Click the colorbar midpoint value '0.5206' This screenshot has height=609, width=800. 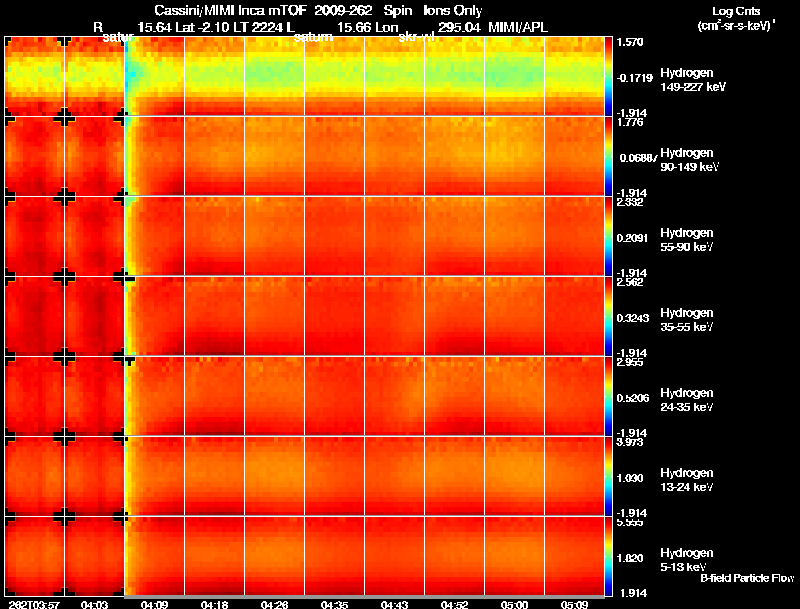click(632, 398)
